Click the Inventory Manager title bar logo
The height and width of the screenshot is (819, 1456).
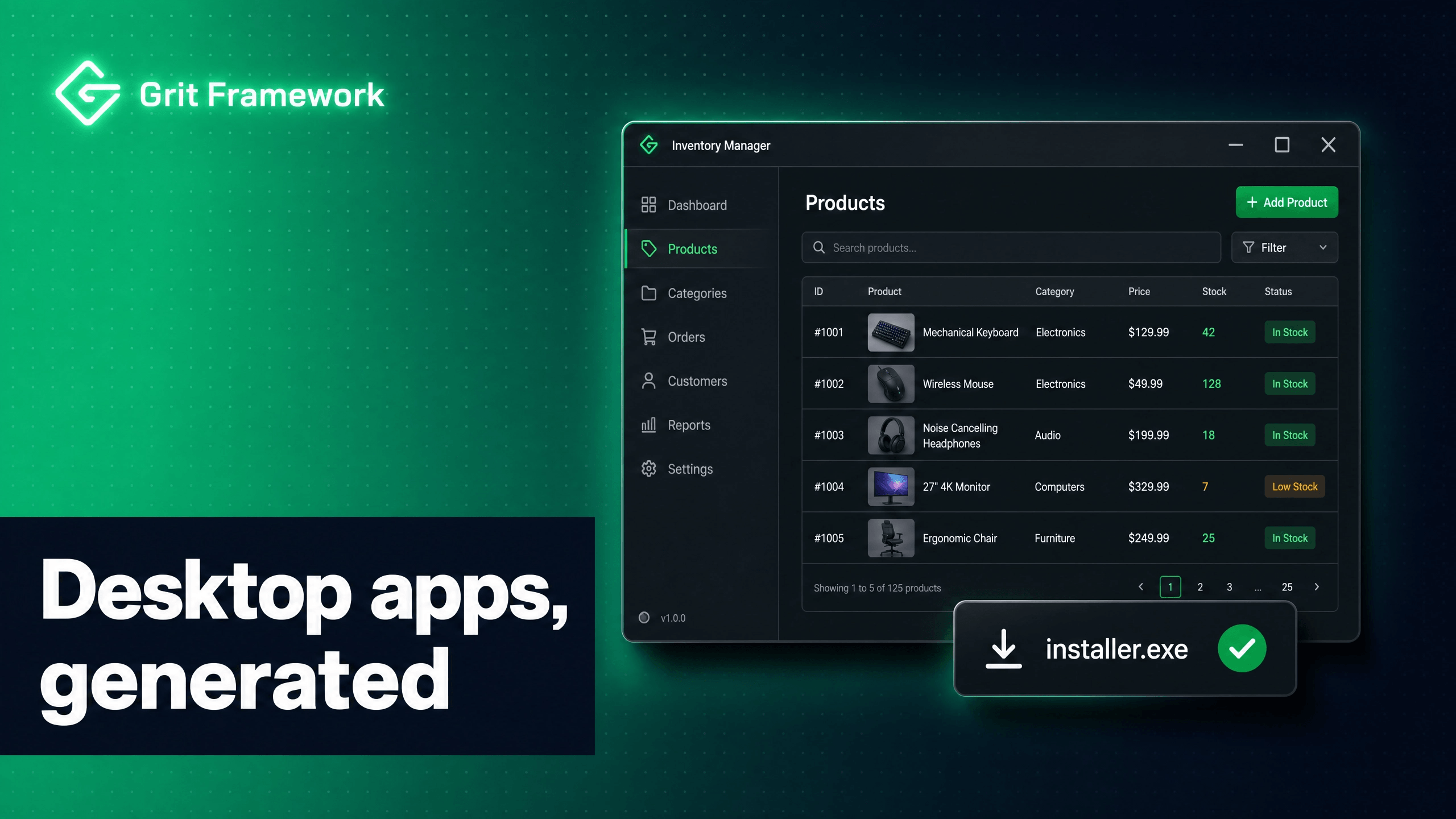point(649,145)
